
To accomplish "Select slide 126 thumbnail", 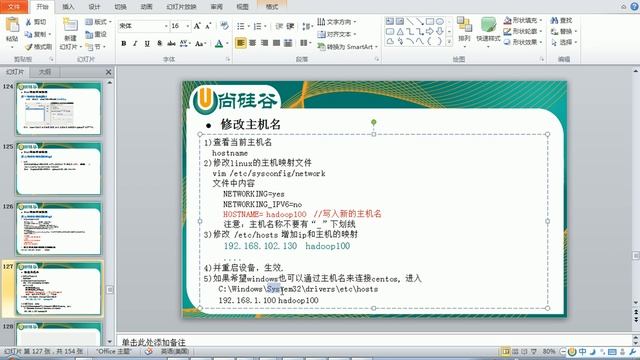I will click(58, 229).
